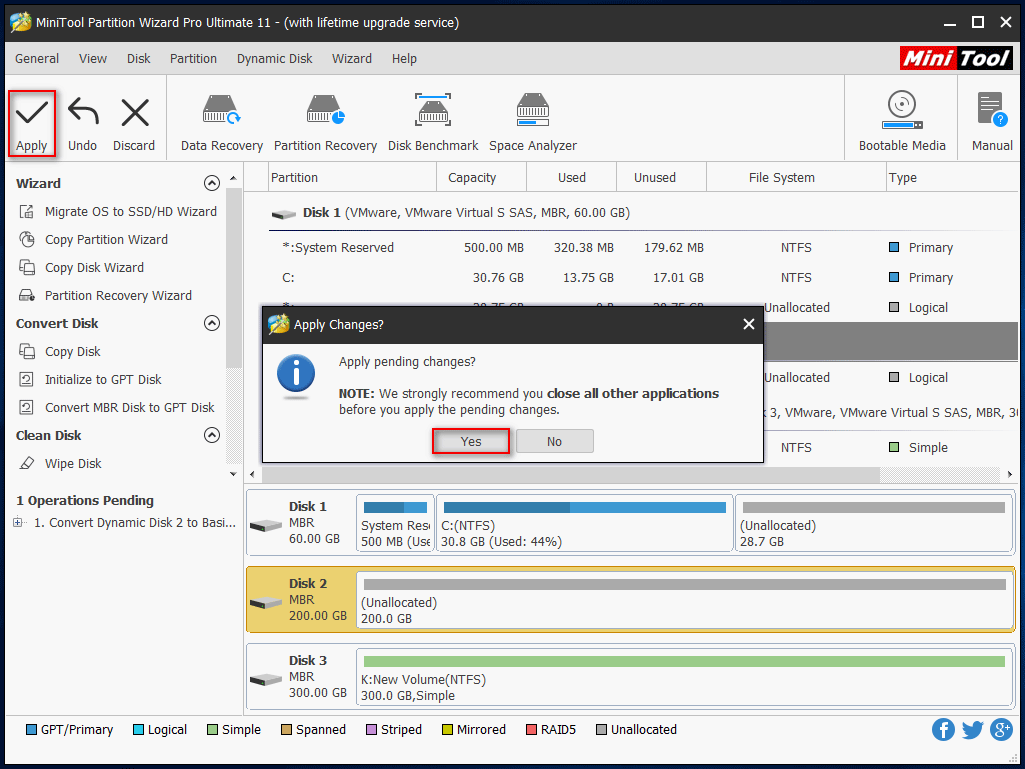1025x769 pixels.
Task: Click the Undo arrow icon
Action: tap(83, 112)
